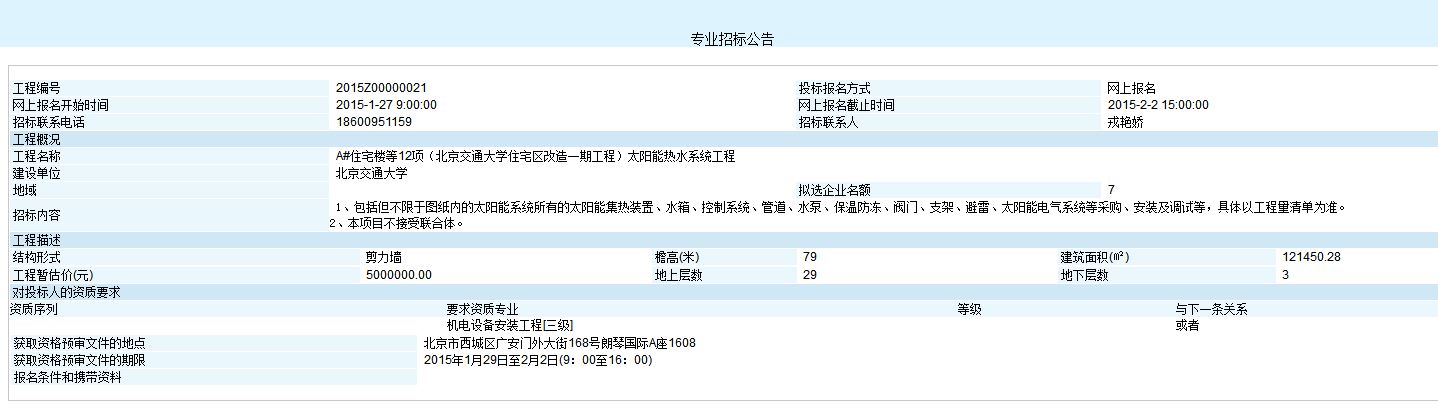This screenshot has width=1438, height=415.
Task: Click the 网上报名 registration method value
Action: pos(1132,89)
